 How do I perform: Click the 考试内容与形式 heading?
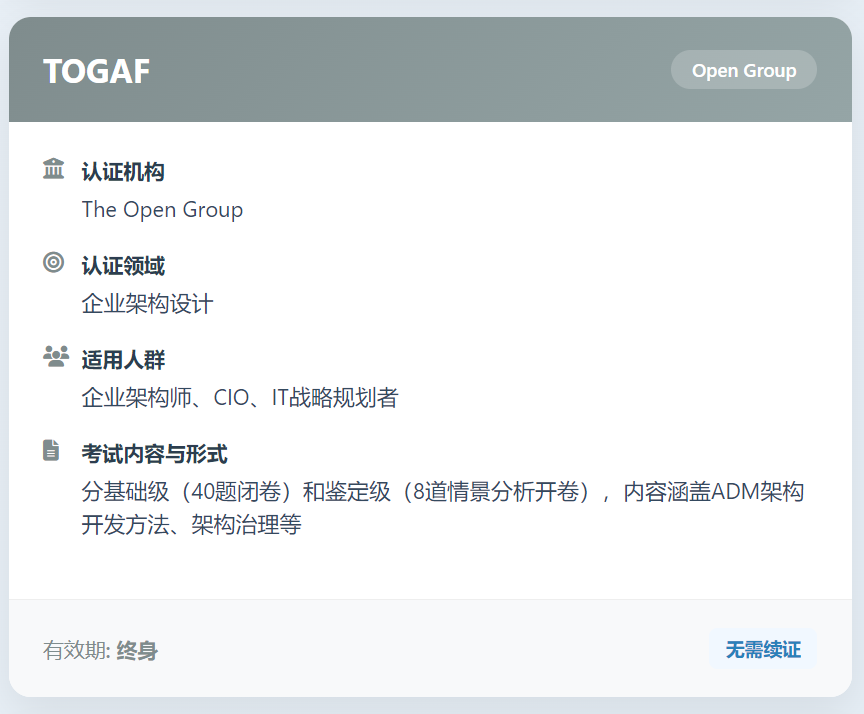pos(155,454)
